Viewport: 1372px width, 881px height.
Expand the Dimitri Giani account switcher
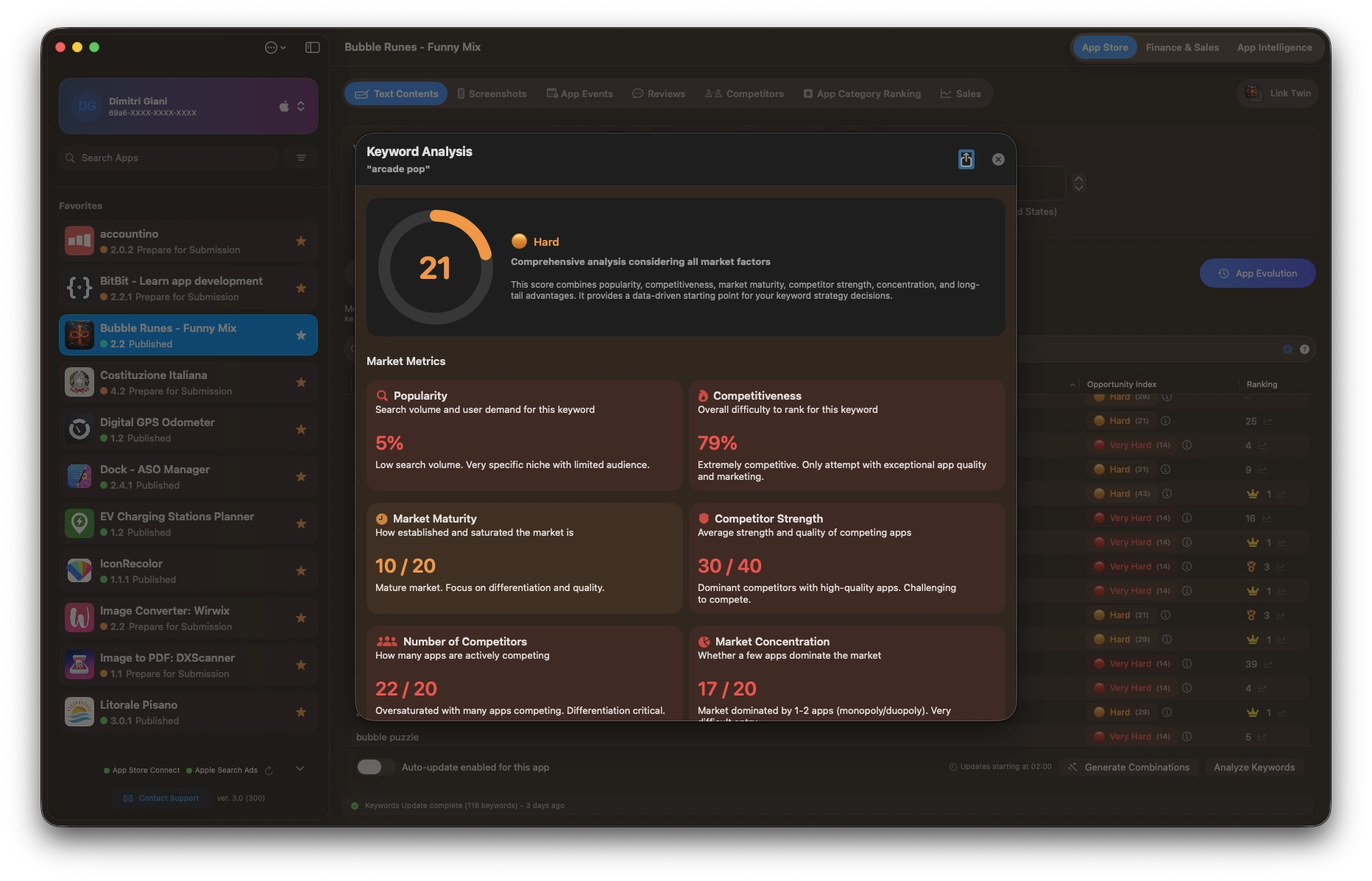click(x=300, y=106)
